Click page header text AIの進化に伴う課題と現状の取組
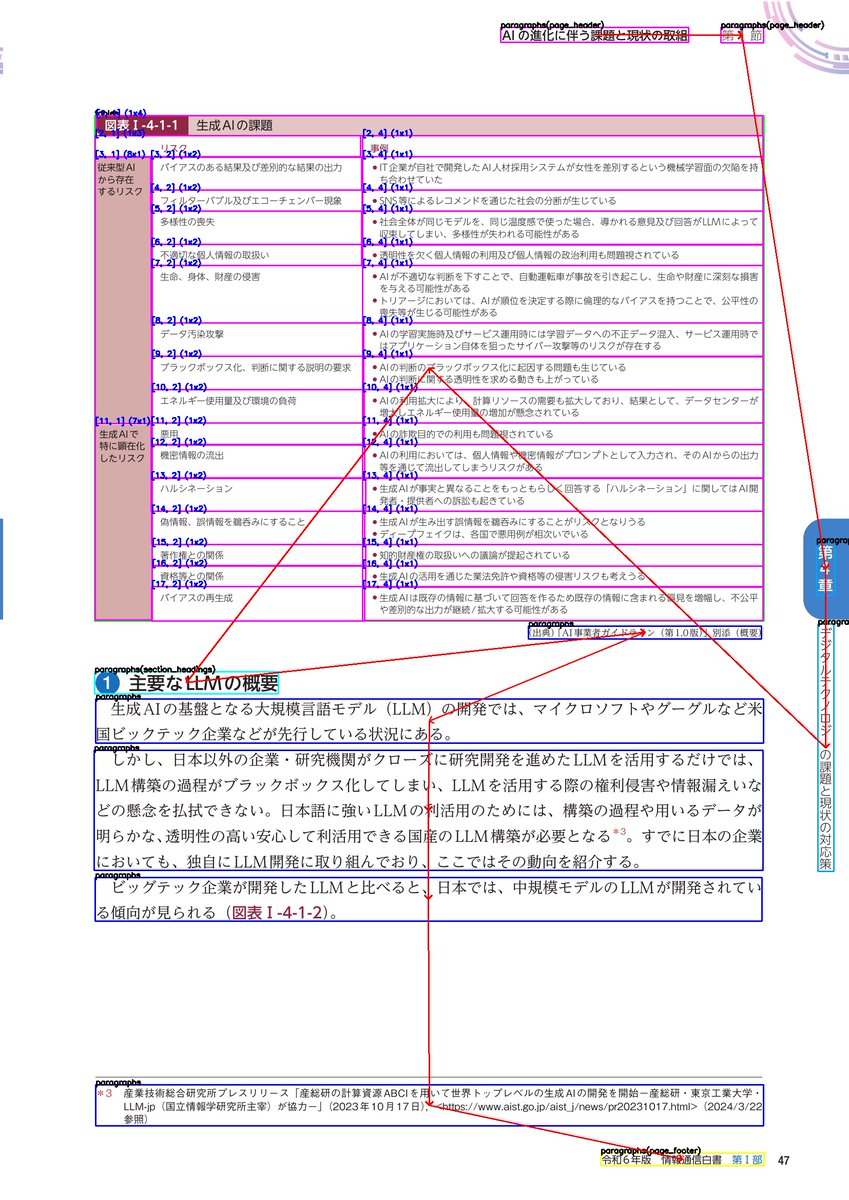The image size is (849, 1200). [595, 36]
